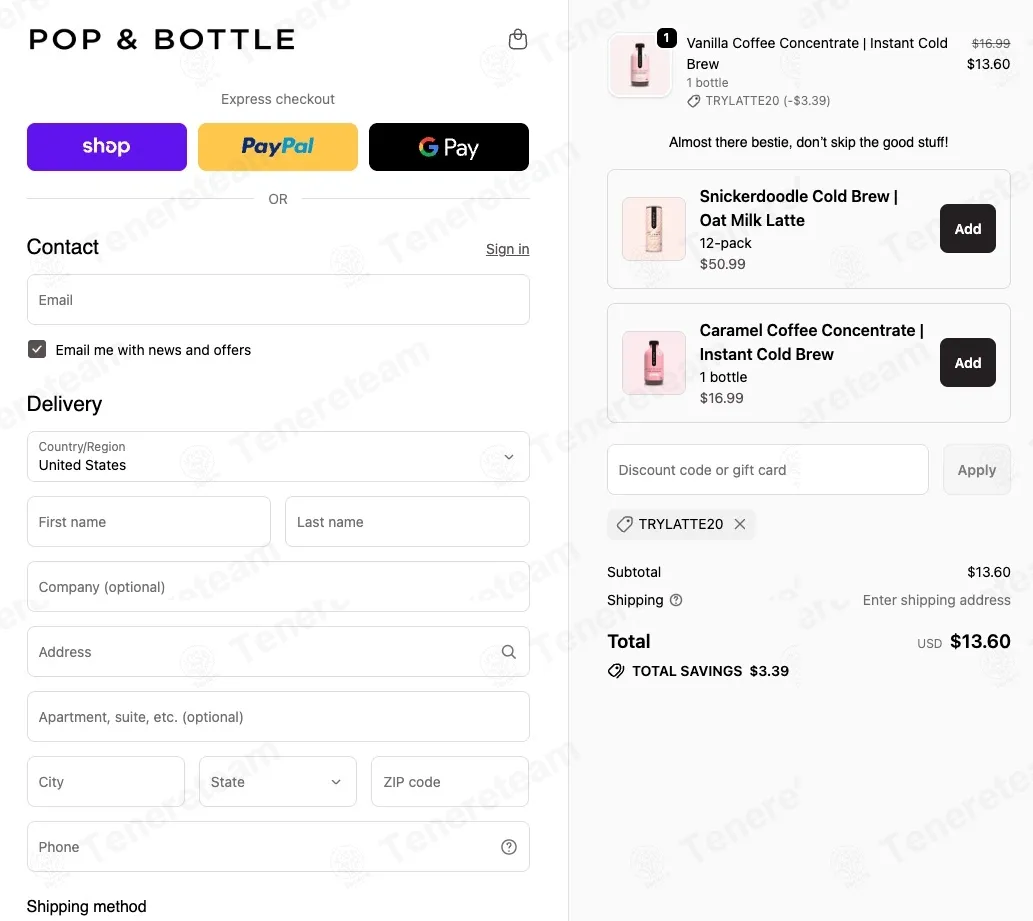Open the Country/Region dropdown
Image resolution: width=1033 pixels, height=921 pixels.
278,457
